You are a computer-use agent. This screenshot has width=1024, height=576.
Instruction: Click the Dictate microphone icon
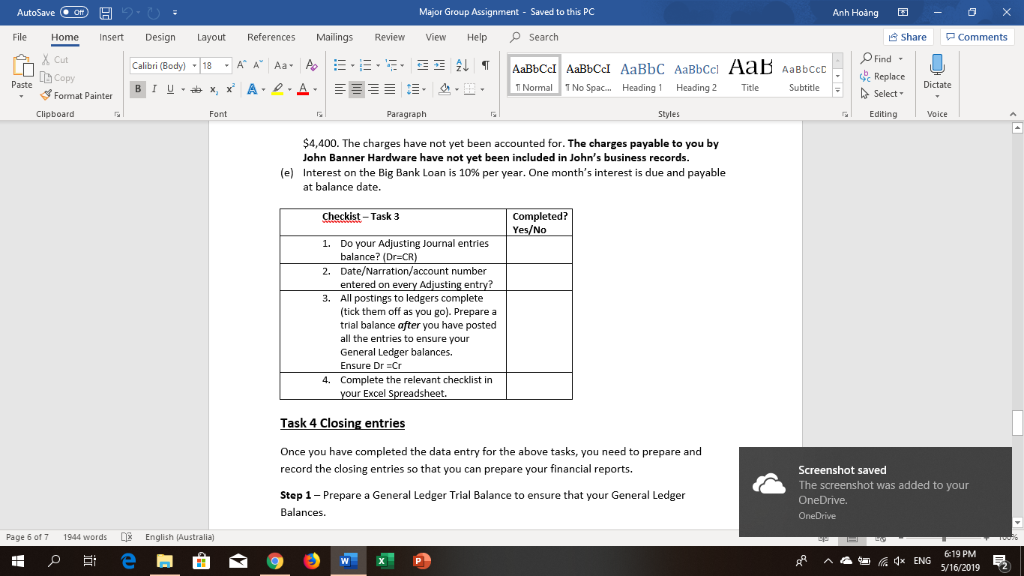(x=937, y=65)
